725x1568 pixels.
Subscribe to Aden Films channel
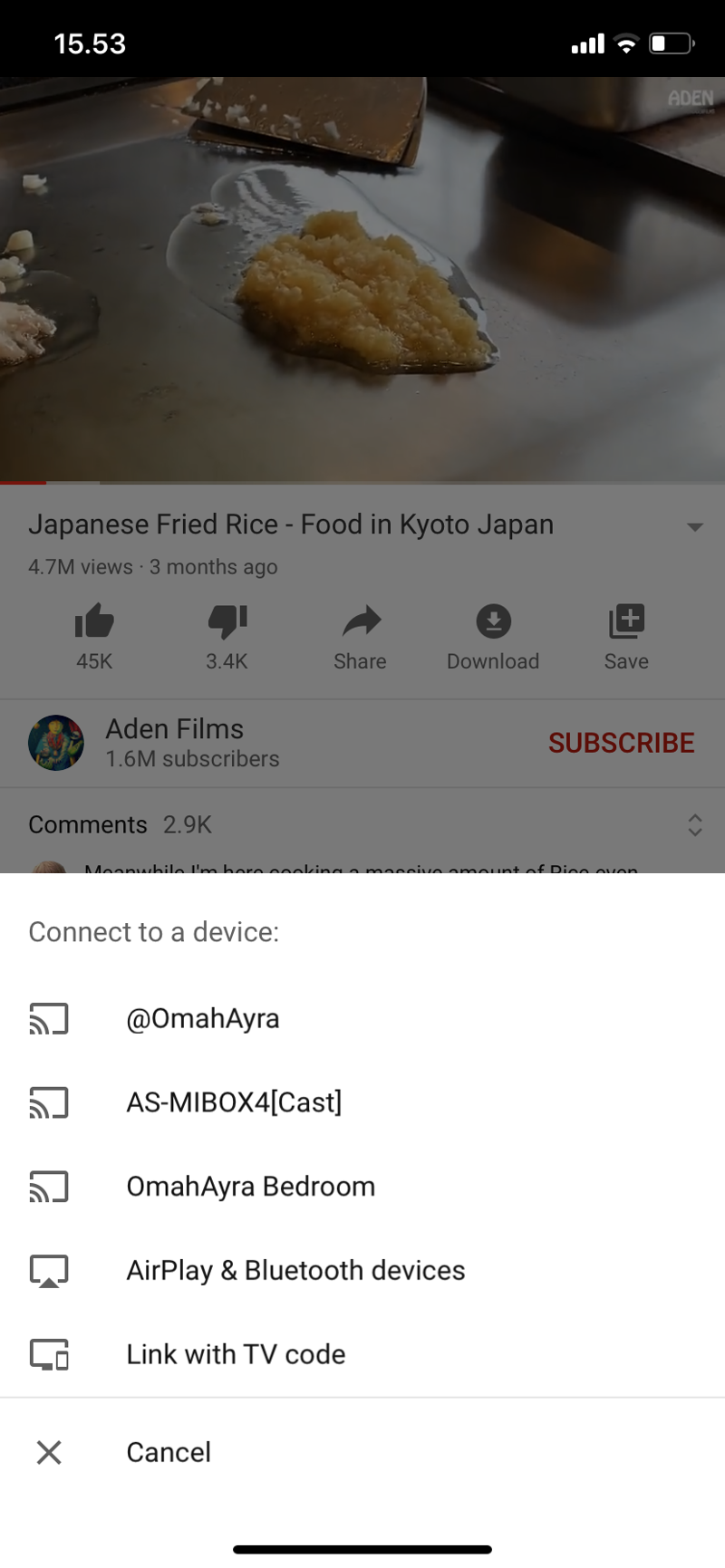[x=622, y=743]
